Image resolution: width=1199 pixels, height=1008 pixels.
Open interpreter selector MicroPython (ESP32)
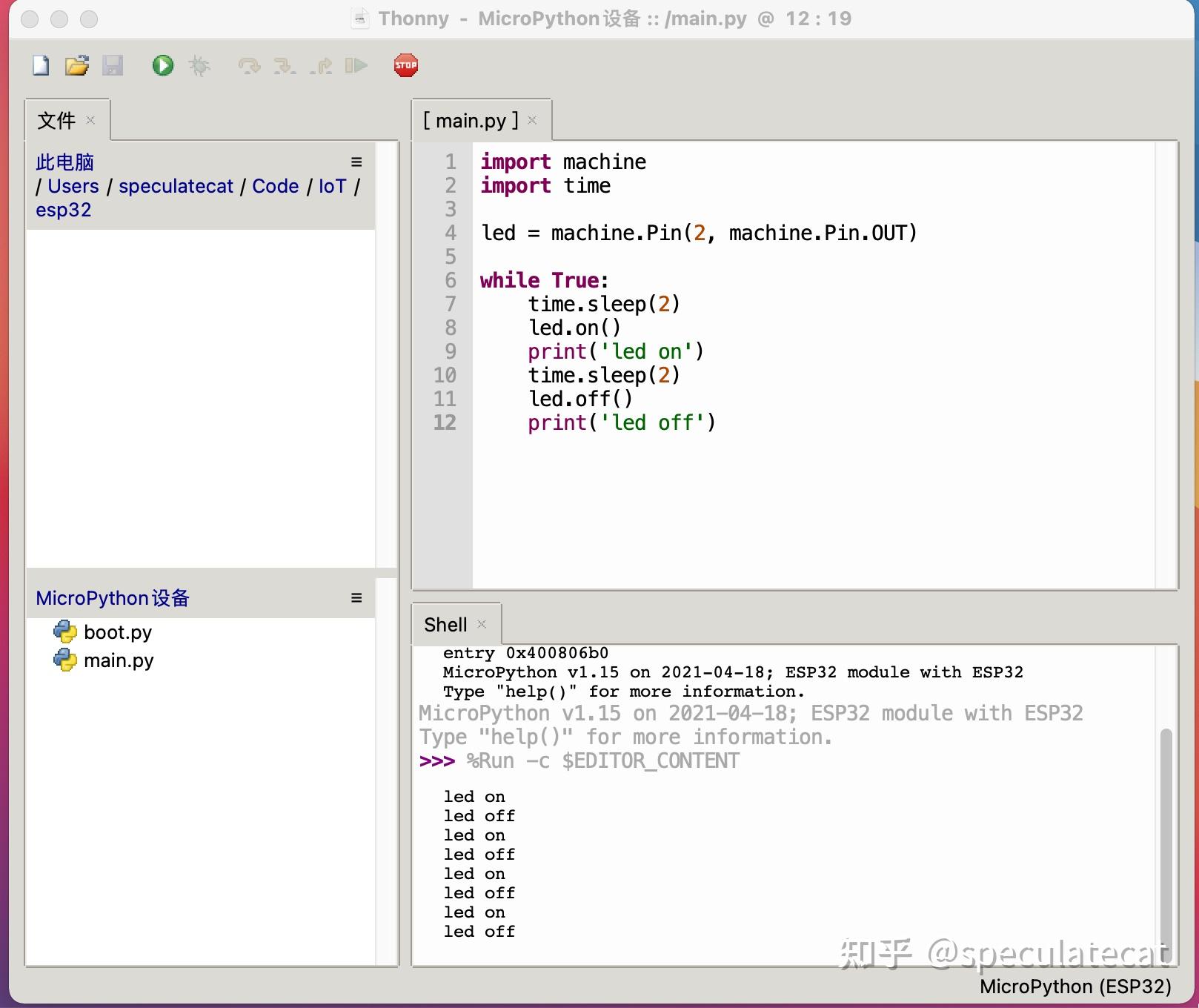[x=1075, y=987]
